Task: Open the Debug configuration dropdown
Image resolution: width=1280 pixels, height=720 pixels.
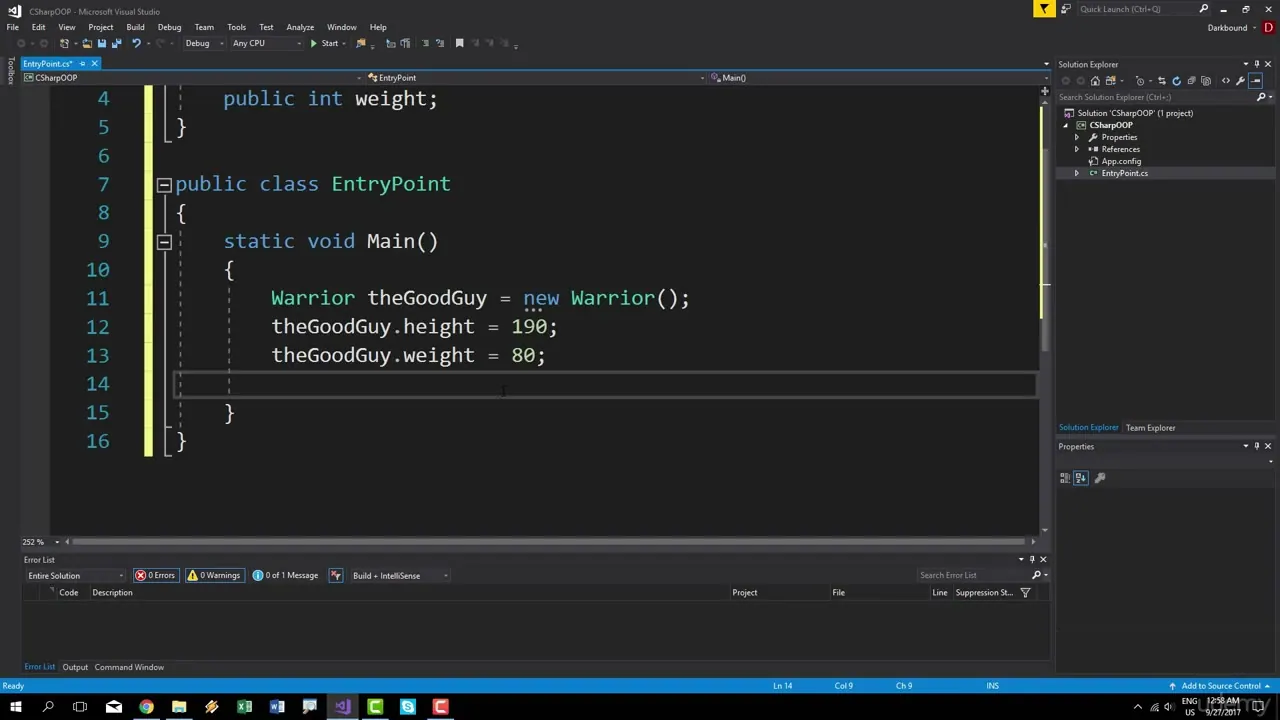Action: click(x=203, y=43)
